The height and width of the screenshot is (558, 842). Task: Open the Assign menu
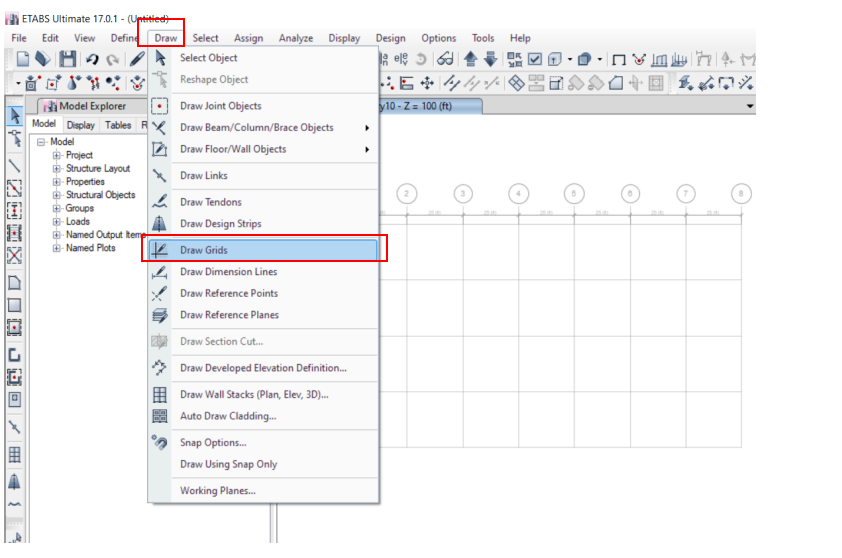[249, 38]
